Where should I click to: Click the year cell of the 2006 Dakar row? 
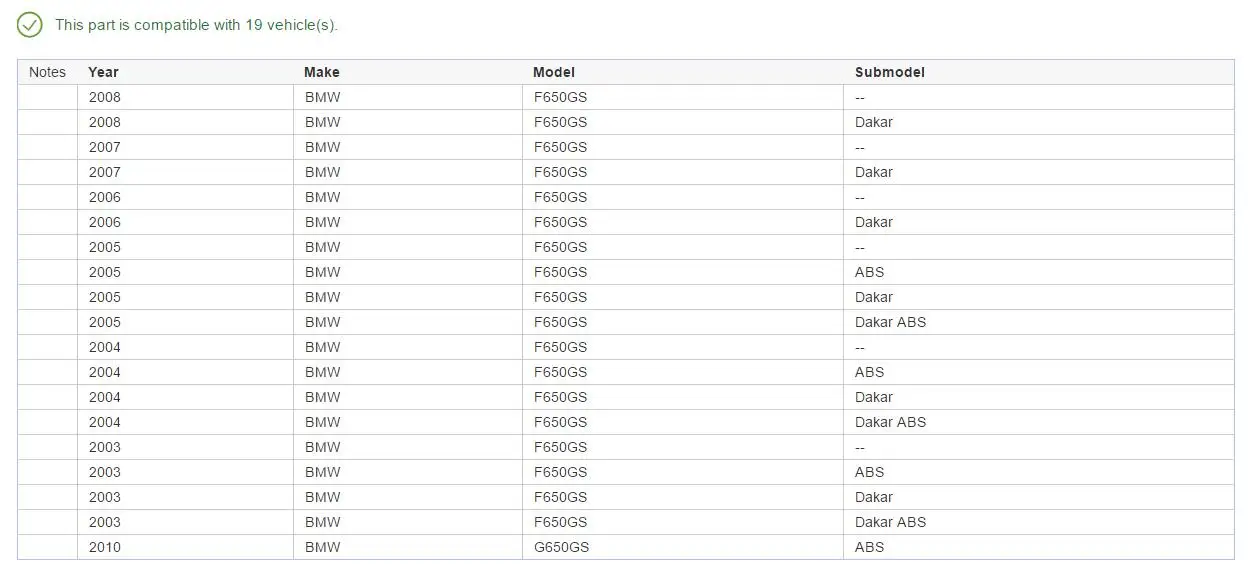pyautogui.click(x=104, y=222)
